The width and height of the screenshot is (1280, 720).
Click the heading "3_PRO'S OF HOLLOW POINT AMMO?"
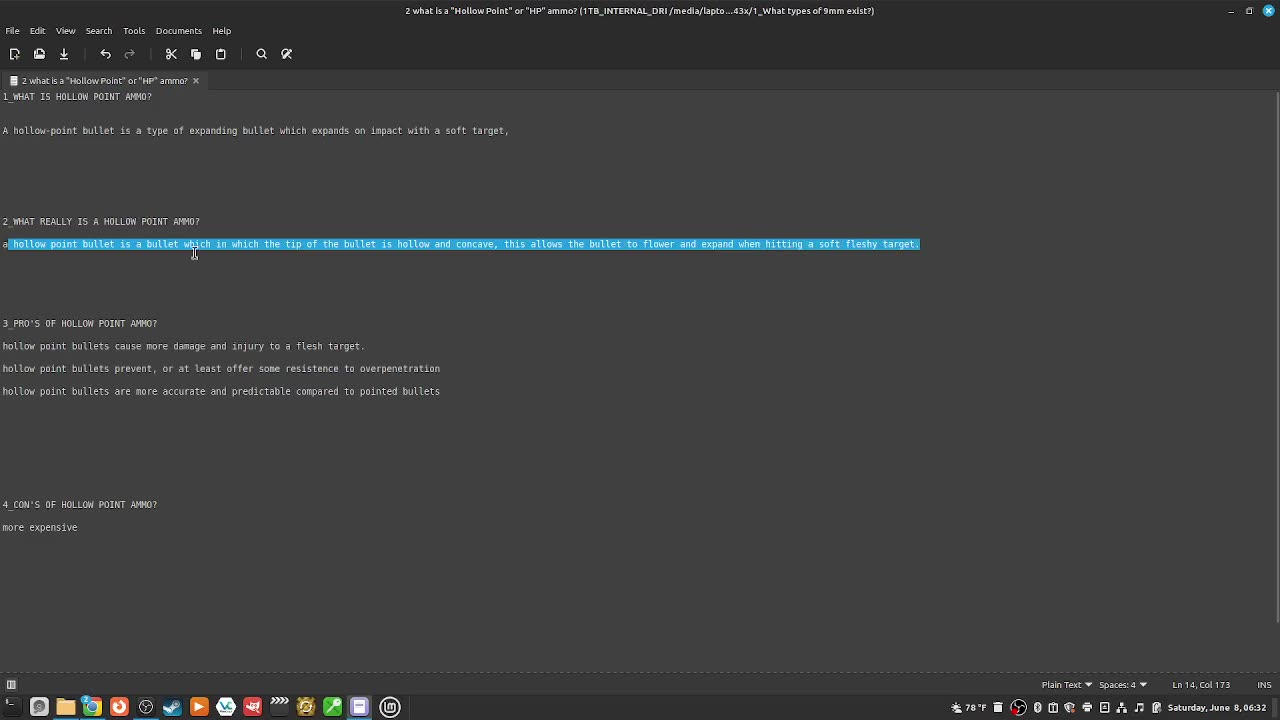point(80,324)
